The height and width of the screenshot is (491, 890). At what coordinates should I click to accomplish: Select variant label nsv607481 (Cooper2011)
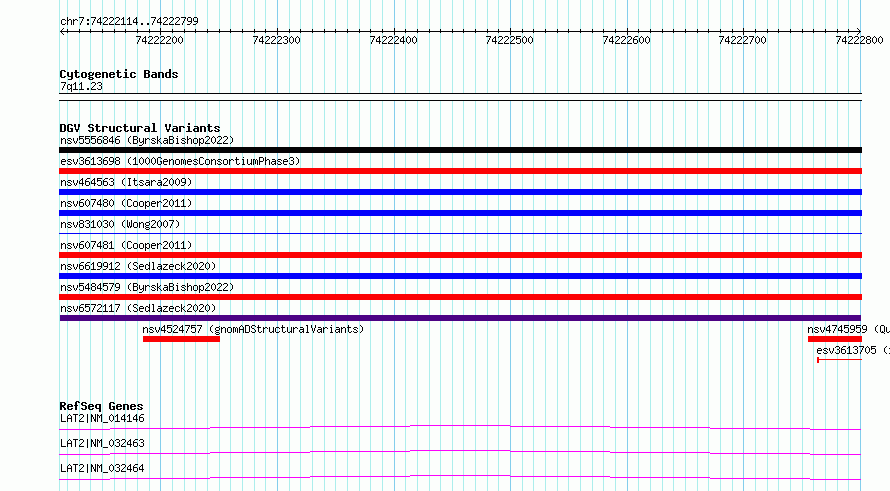[x=126, y=245]
